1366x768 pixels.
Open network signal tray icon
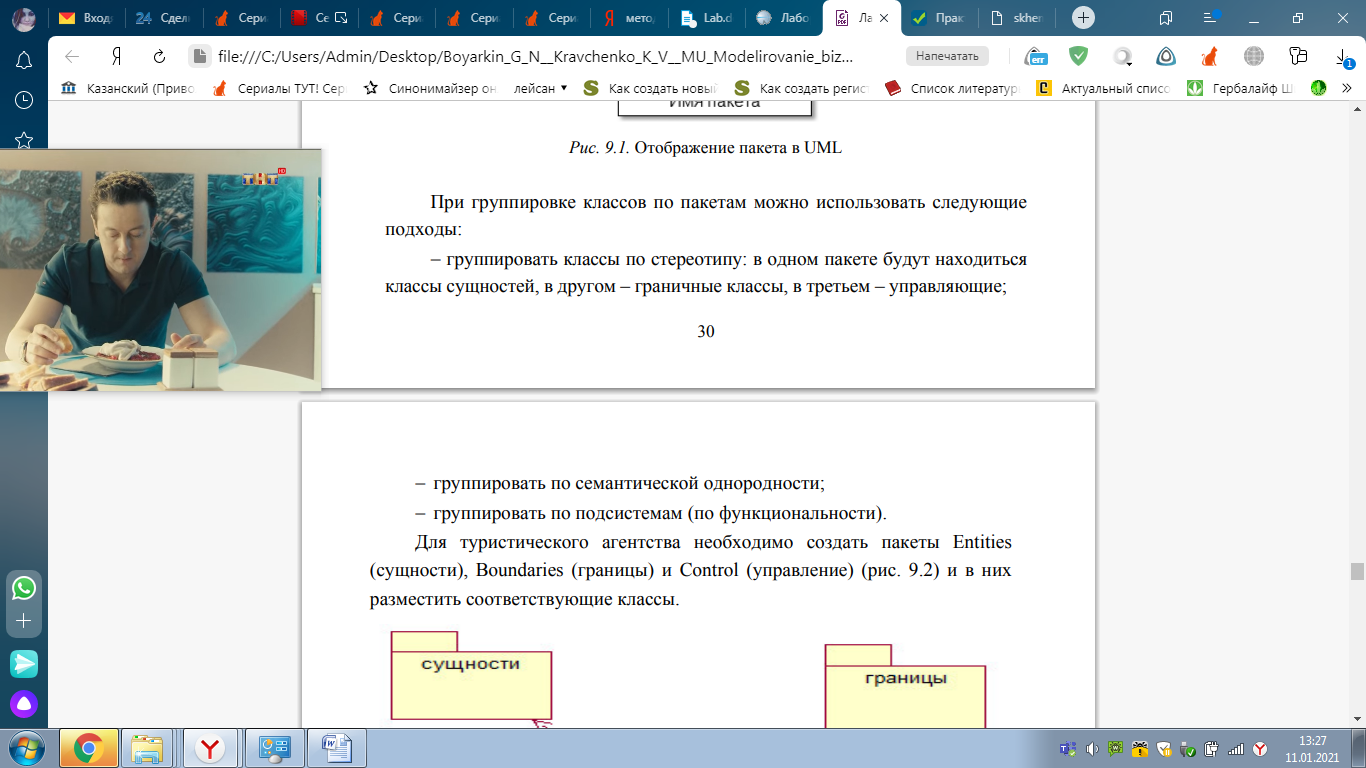point(1235,748)
